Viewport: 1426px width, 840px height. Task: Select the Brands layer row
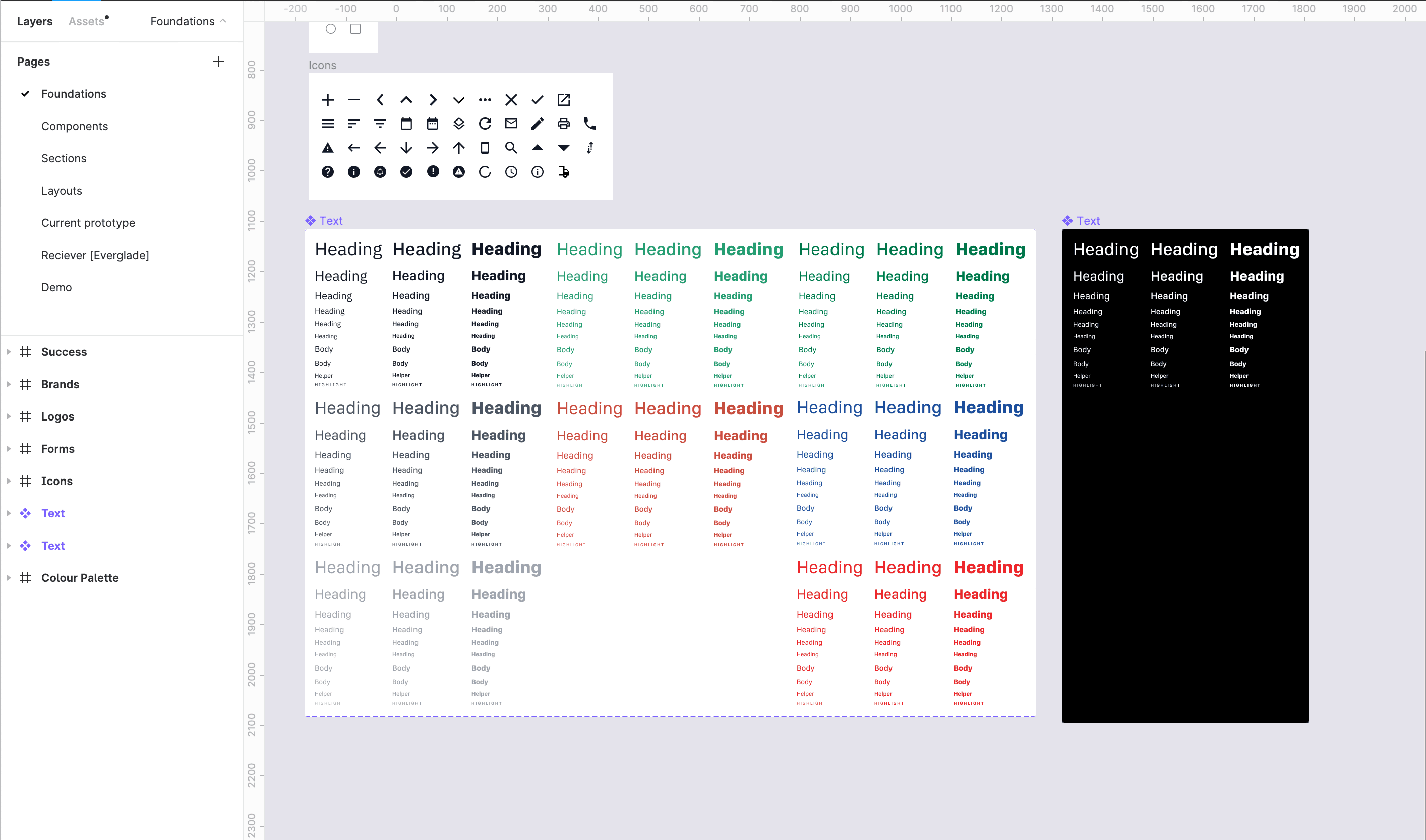pyautogui.click(x=122, y=384)
